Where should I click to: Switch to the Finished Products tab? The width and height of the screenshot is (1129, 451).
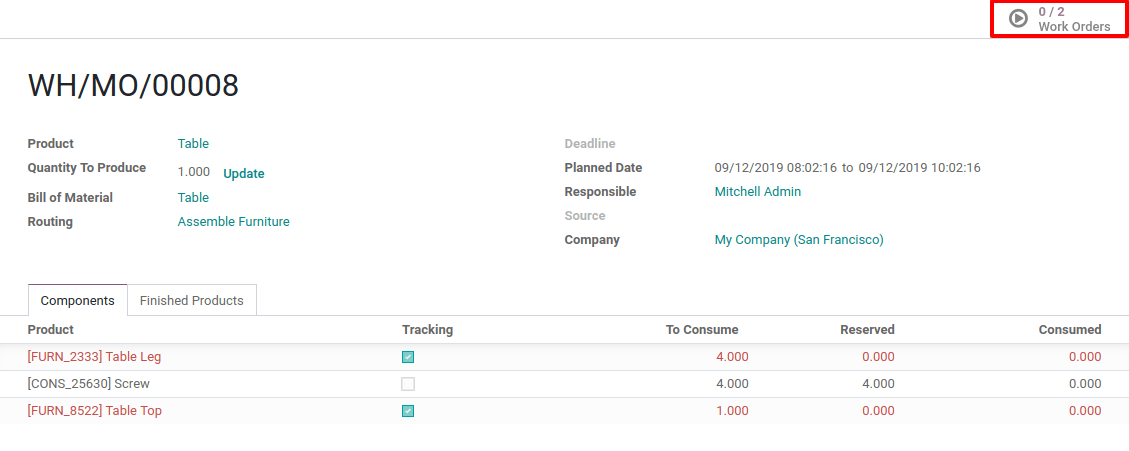[x=191, y=300]
